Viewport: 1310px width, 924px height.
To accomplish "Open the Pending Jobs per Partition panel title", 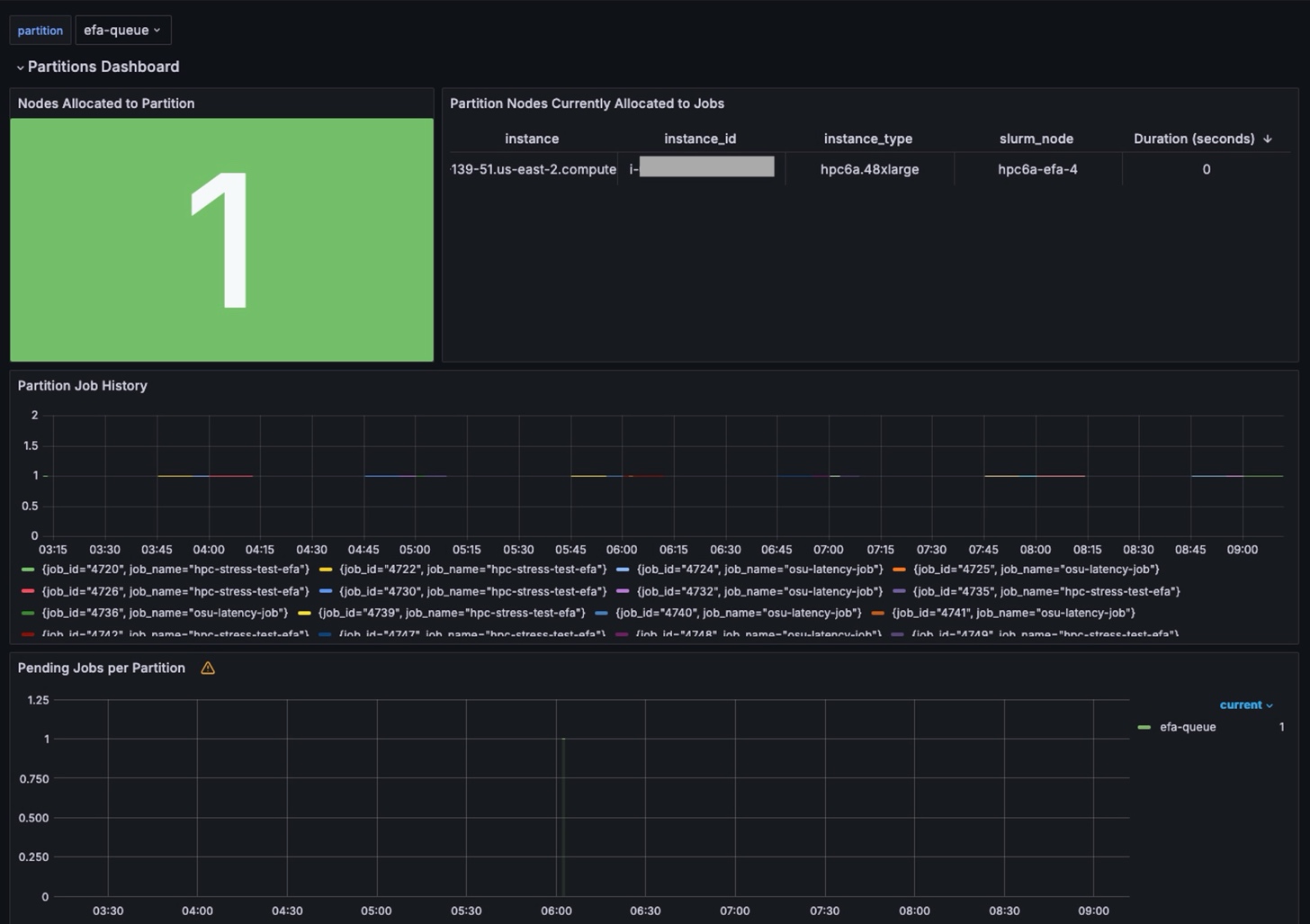I will coord(102,668).
